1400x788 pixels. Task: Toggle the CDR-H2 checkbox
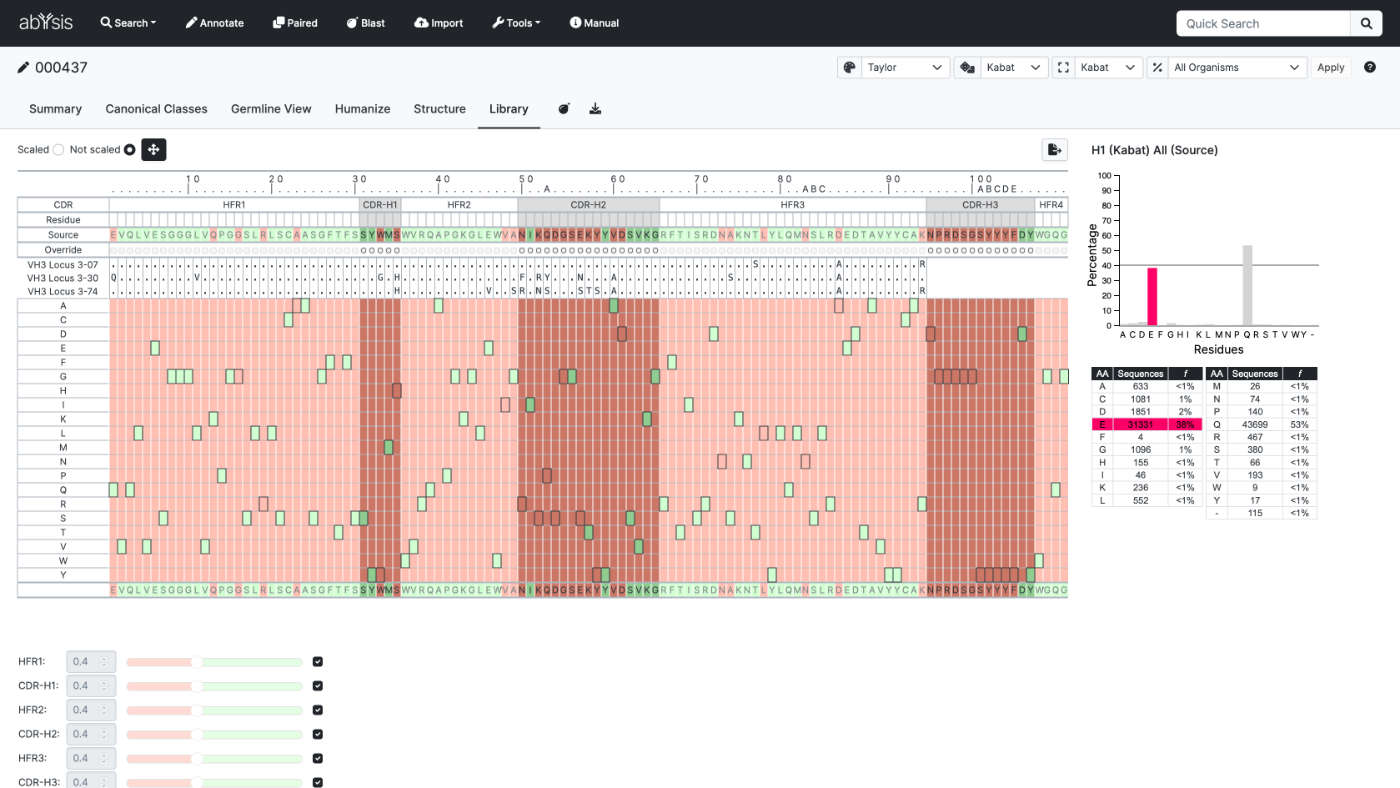(318, 734)
